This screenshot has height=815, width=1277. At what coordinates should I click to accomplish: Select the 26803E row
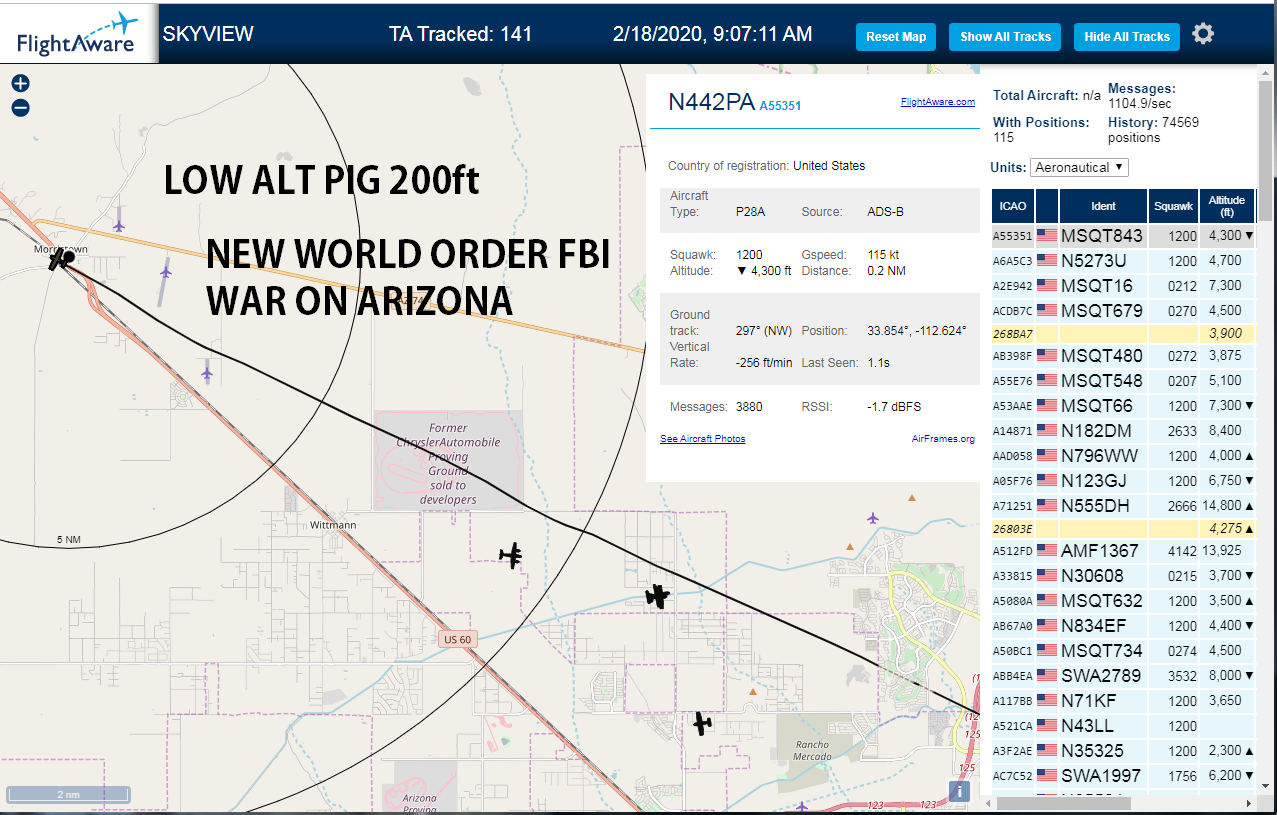tap(1123, 528)
